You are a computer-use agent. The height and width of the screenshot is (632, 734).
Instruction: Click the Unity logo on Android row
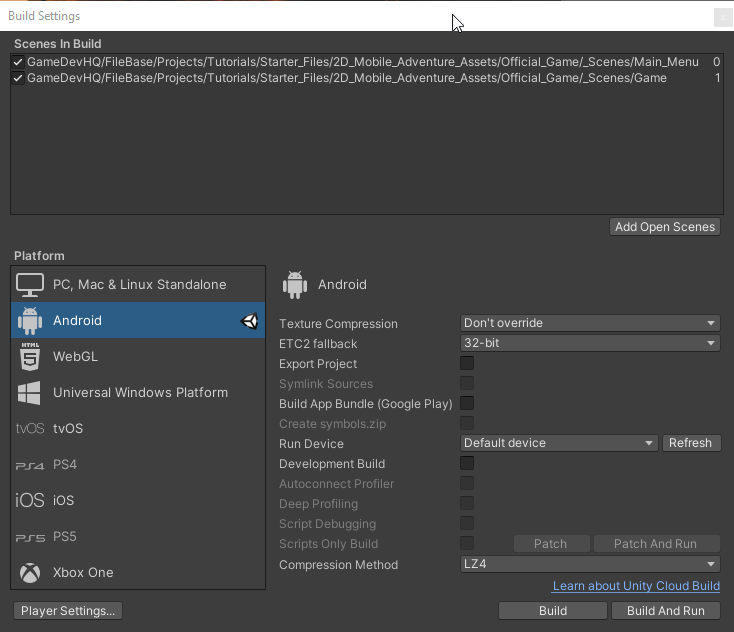coord(250,321)
